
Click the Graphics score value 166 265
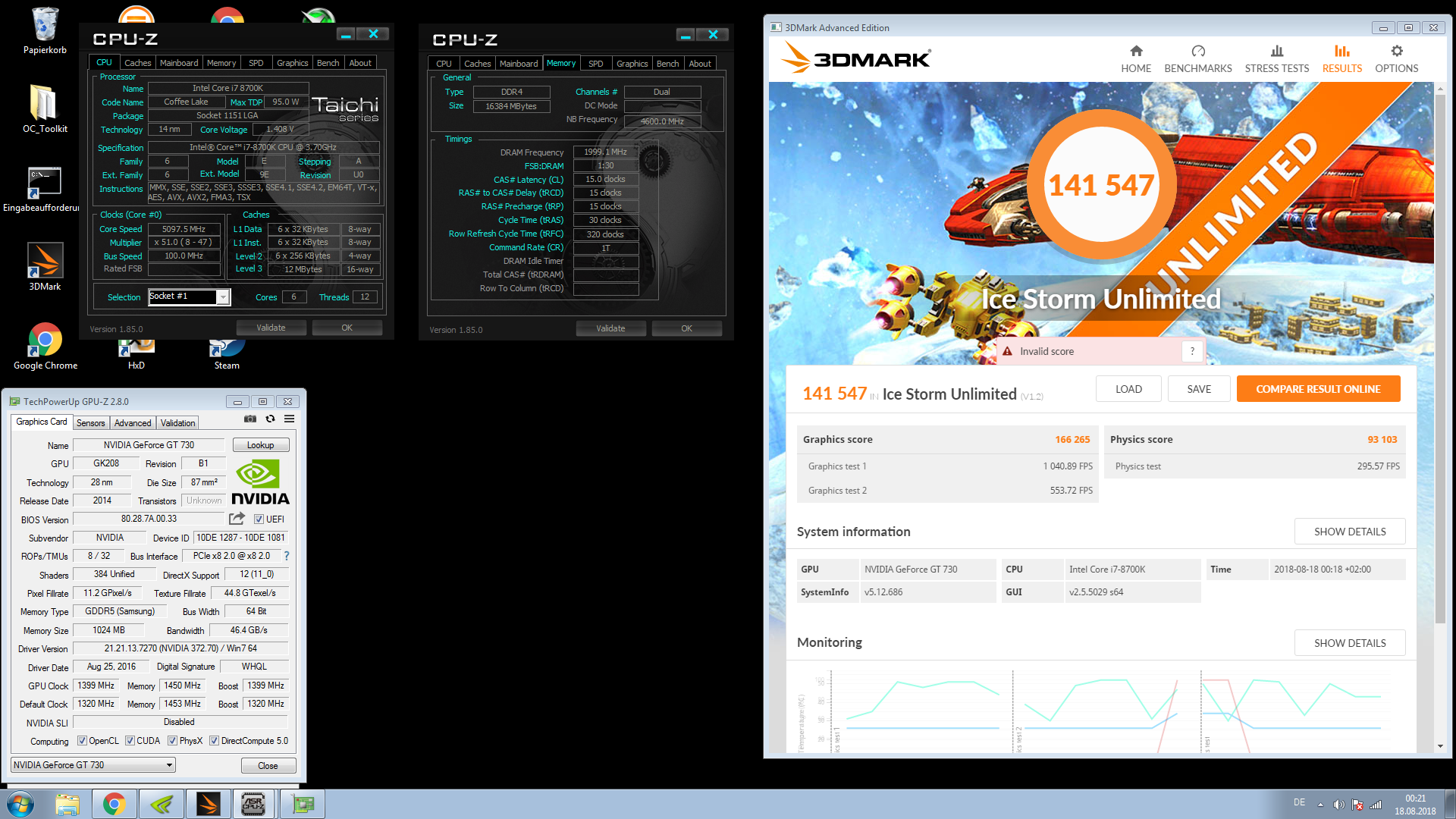[1072, 439]
